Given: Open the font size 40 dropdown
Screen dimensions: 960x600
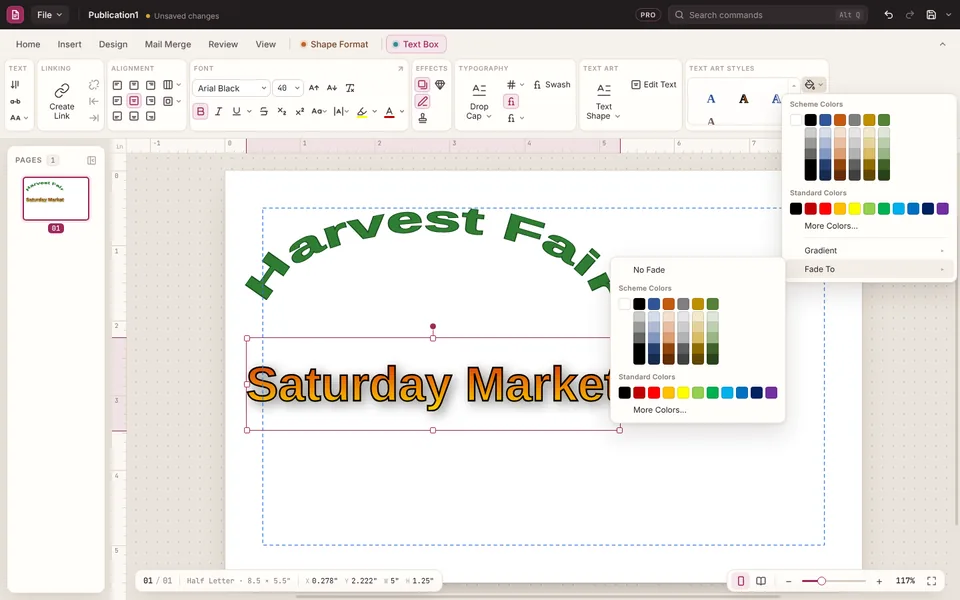Looking at the screenshot, I should tap(287, 88).
